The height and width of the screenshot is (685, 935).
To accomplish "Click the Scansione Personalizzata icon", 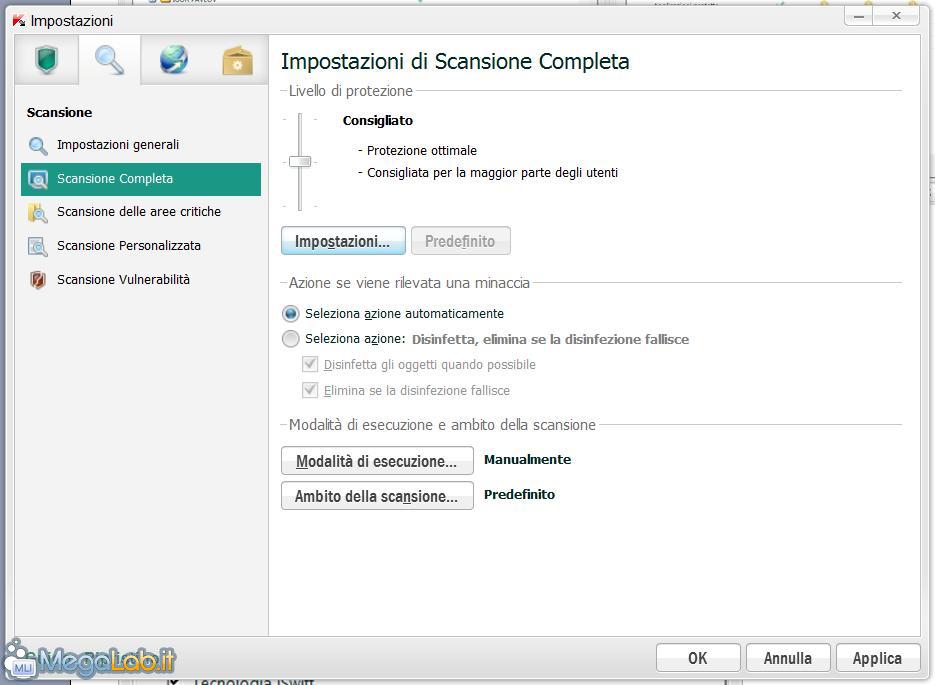I will [x=38, y=247].
